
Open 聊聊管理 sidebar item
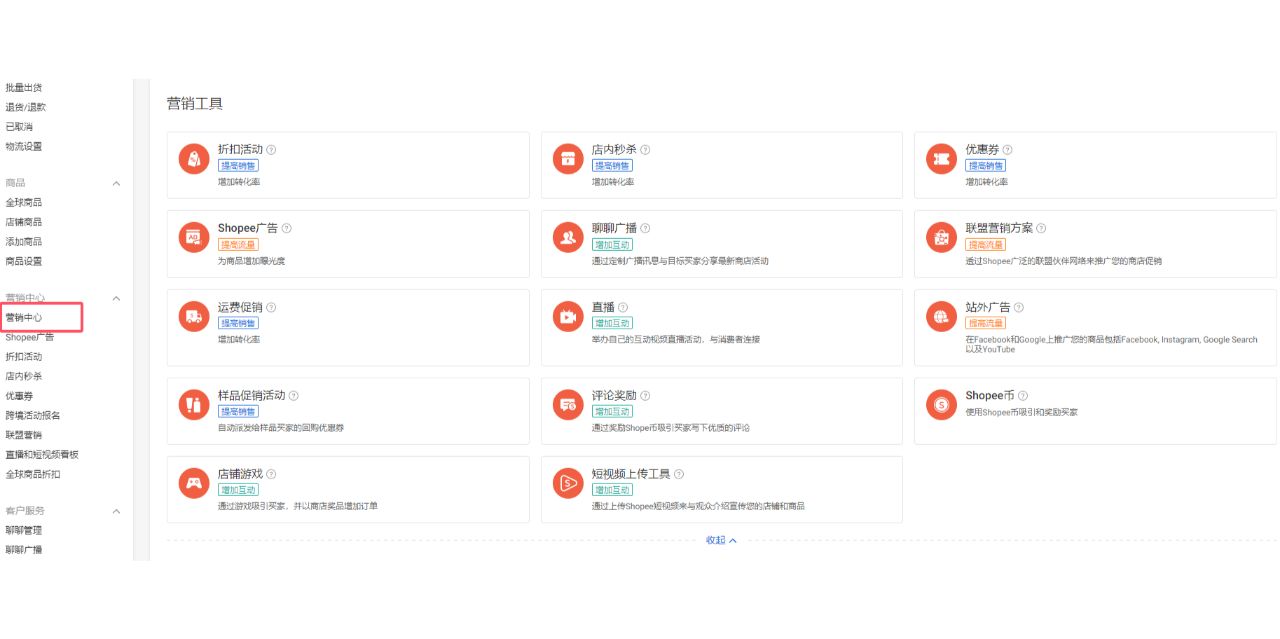coord(24,530)
